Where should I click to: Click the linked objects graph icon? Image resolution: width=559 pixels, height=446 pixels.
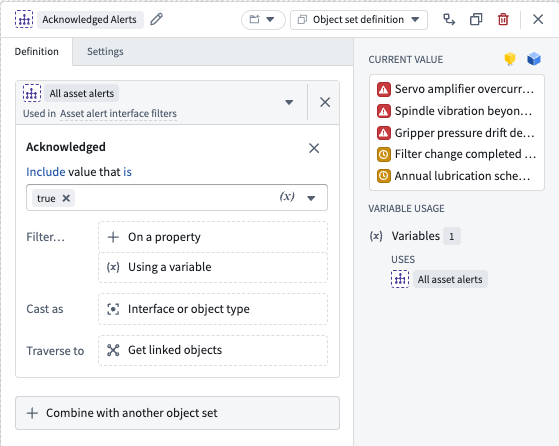click(113, 350)
